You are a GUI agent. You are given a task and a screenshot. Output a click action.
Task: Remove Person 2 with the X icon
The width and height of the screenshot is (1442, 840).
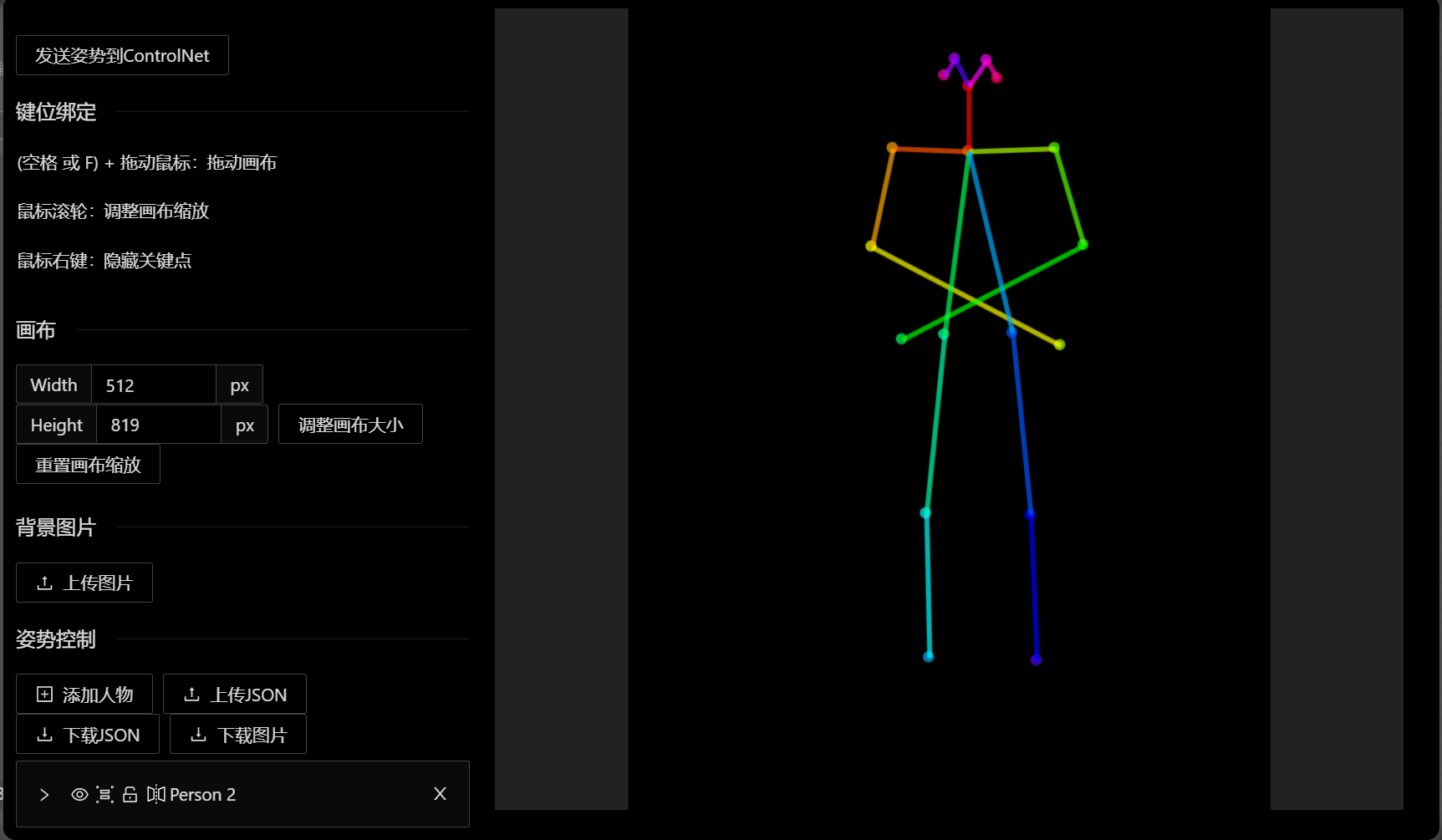[440, 794]
